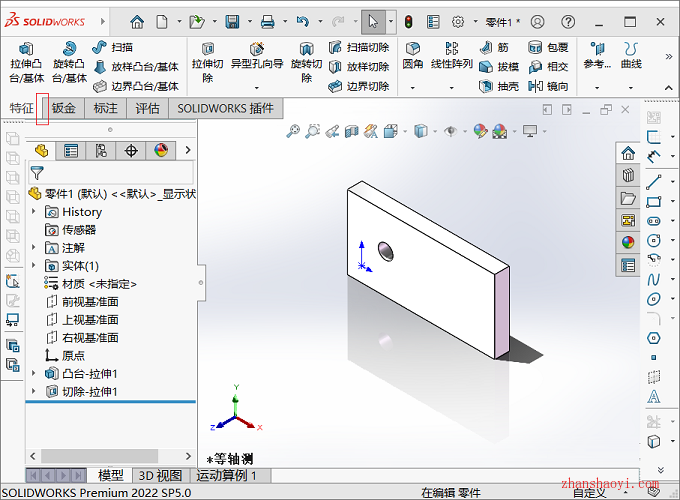Select the Rib (筋) feature
Viewport: 680px width, 500px height.
(x=494, y=47)
